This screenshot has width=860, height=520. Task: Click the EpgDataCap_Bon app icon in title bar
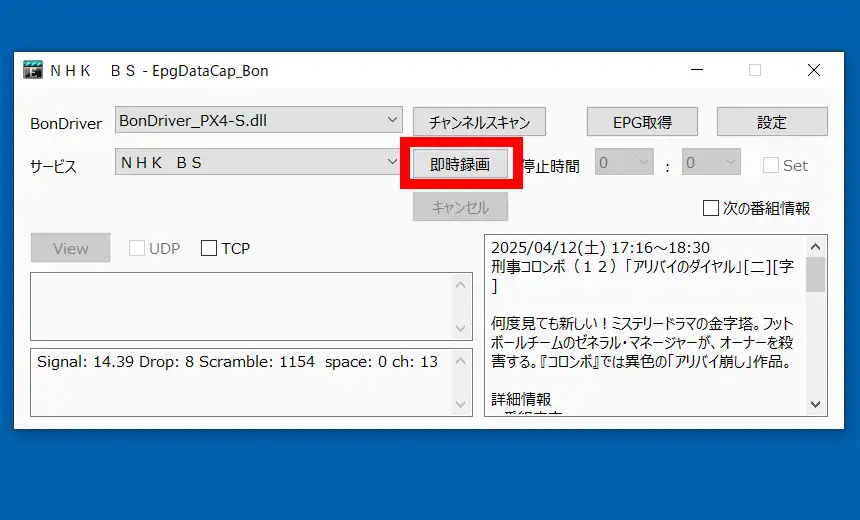33,70
